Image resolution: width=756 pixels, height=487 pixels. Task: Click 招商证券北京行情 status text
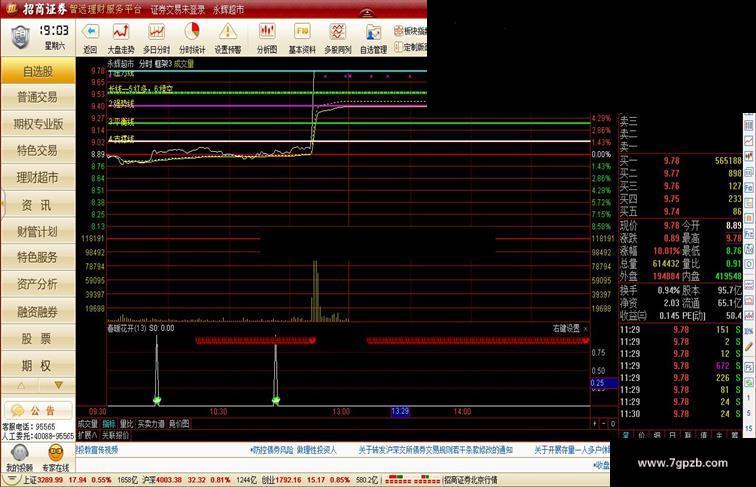[471, 480]
